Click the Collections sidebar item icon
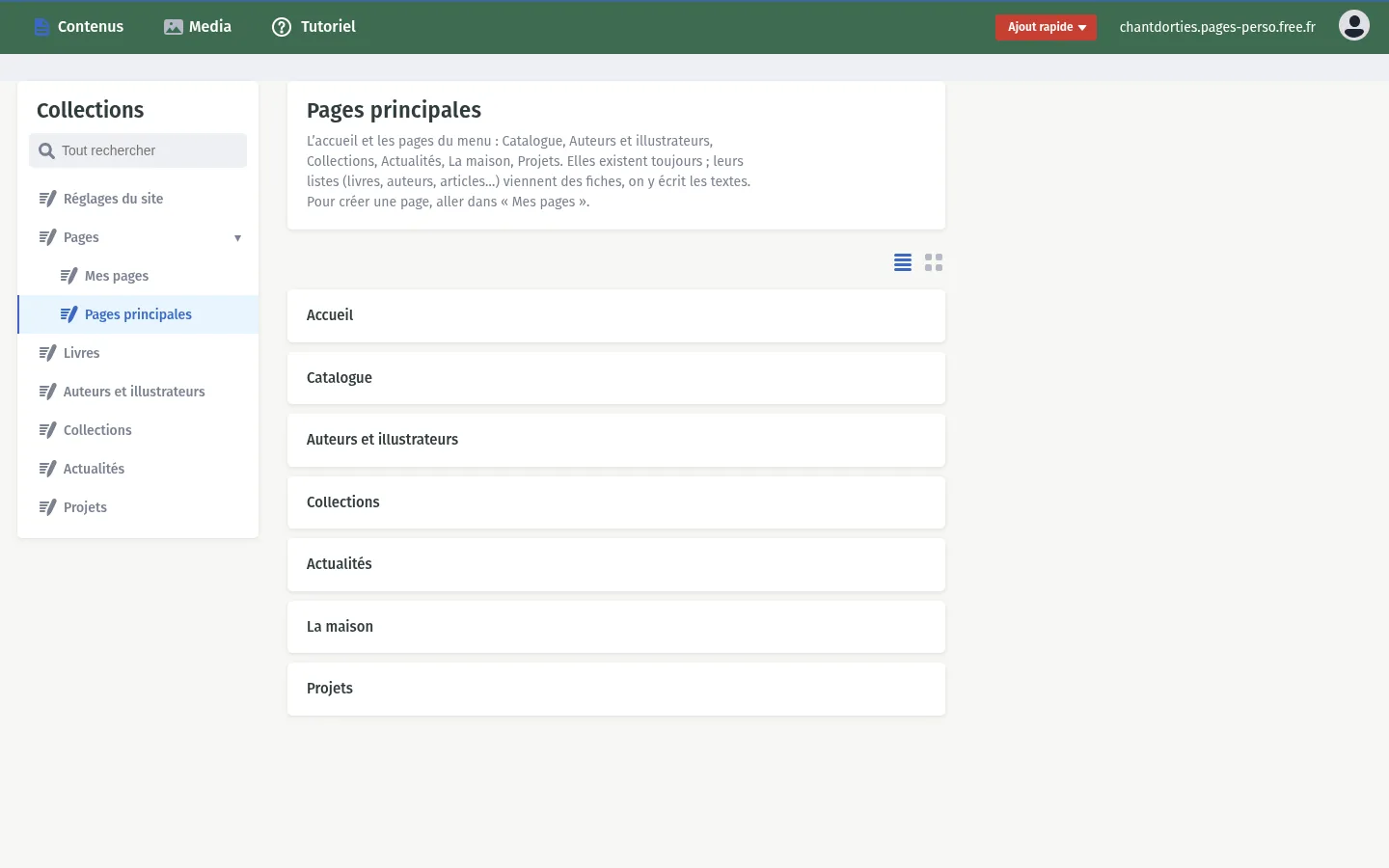 47,430
